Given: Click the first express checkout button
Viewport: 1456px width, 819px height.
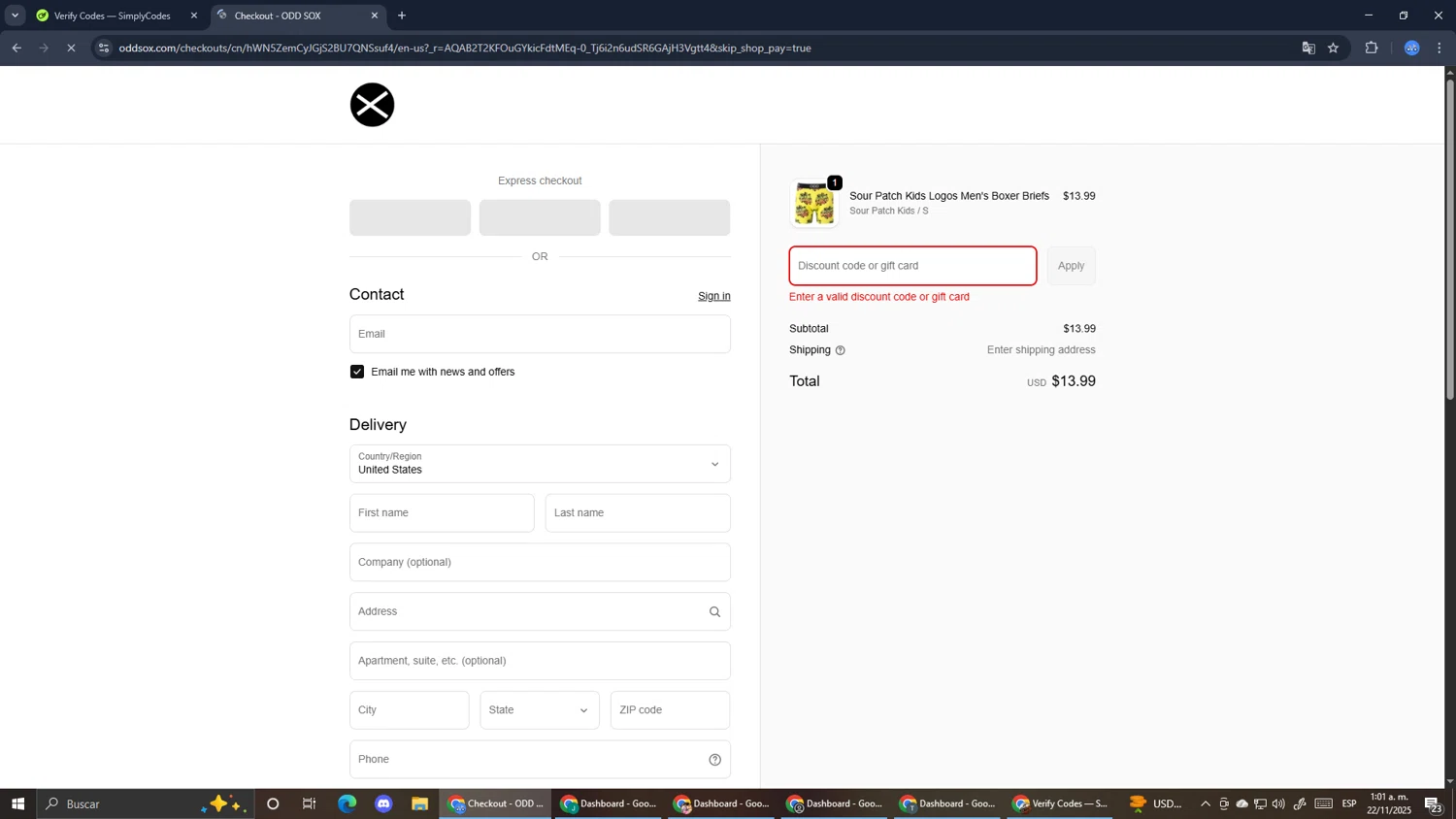Looking at the screenshot, I should (410, 217).
